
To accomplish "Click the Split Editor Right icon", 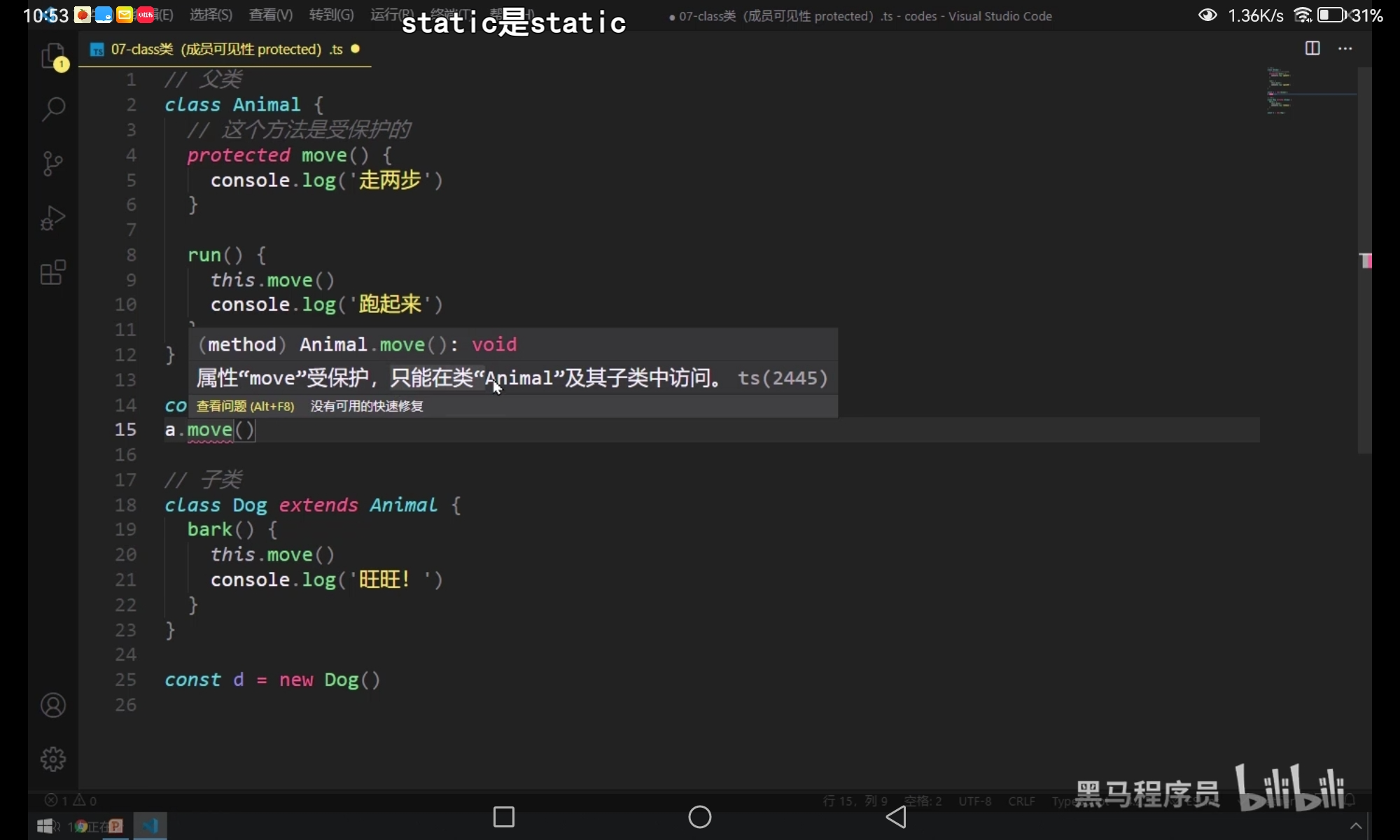I will [1312, 48].
